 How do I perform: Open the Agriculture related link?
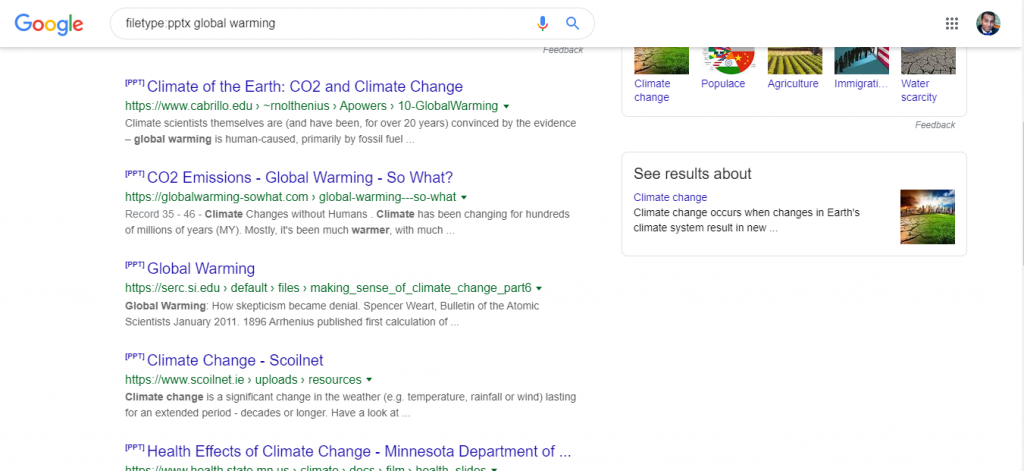pyautogui.click(x=793, y=84)
